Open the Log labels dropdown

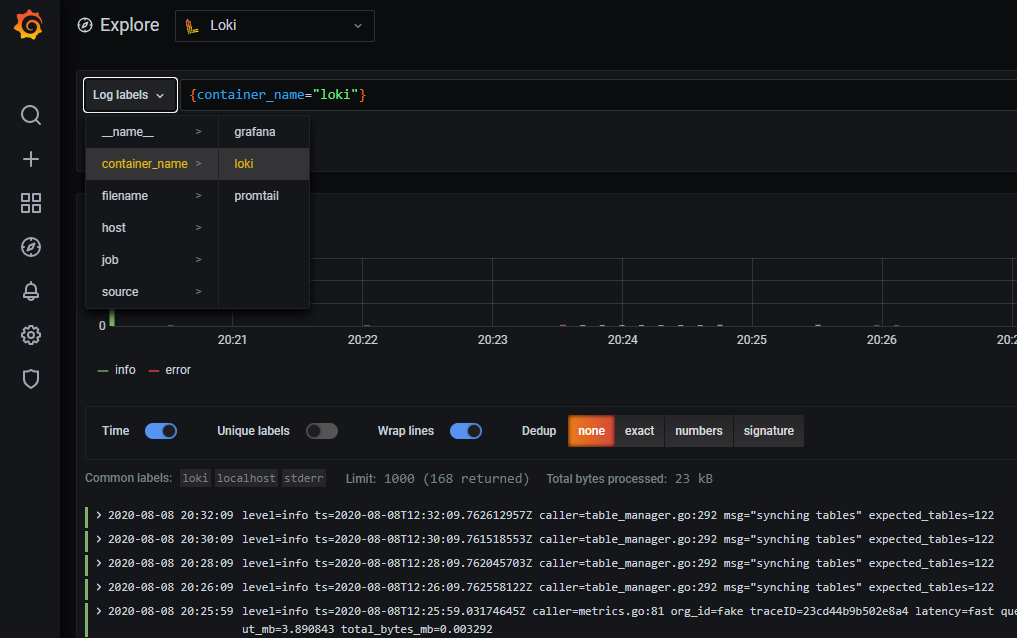[x=129, y=94]
